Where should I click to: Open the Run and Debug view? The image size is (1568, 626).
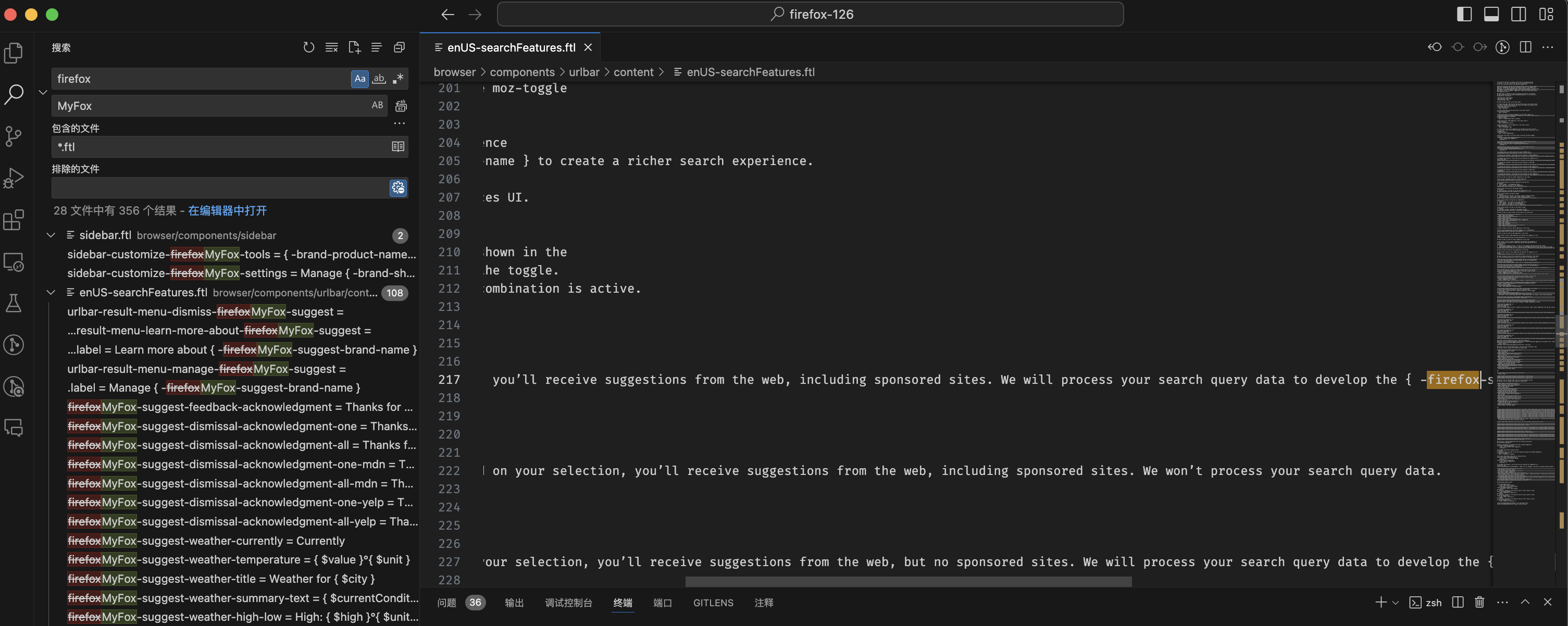[x=14, y=178]
